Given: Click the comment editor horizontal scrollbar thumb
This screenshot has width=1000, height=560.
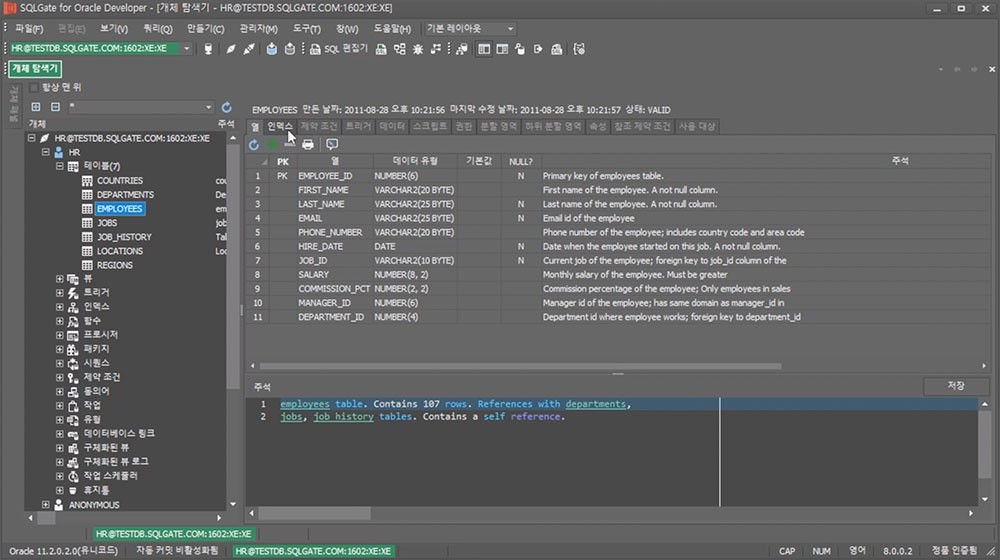Looking at the screenshot, I should click(314, 513).
